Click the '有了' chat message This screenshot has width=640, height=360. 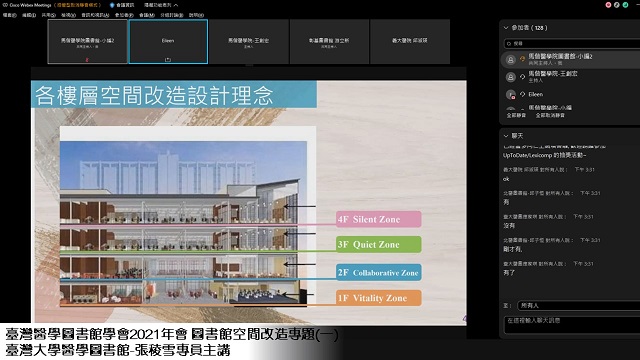[509, 272]
